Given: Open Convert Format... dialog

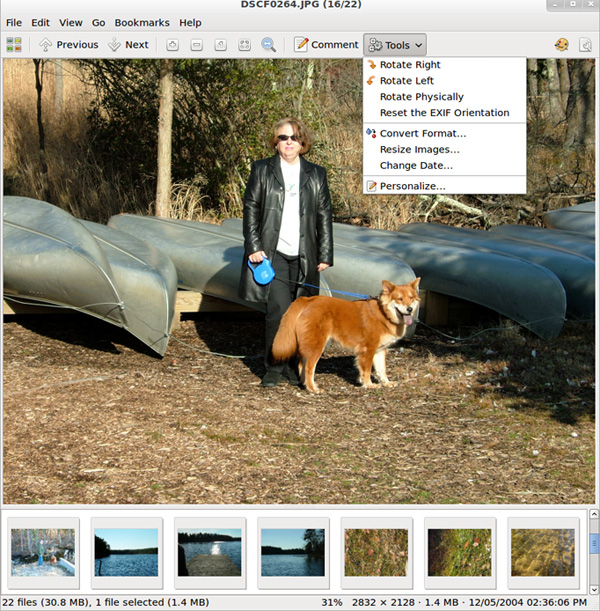Looking at the screenshot, I should [445, 133].
